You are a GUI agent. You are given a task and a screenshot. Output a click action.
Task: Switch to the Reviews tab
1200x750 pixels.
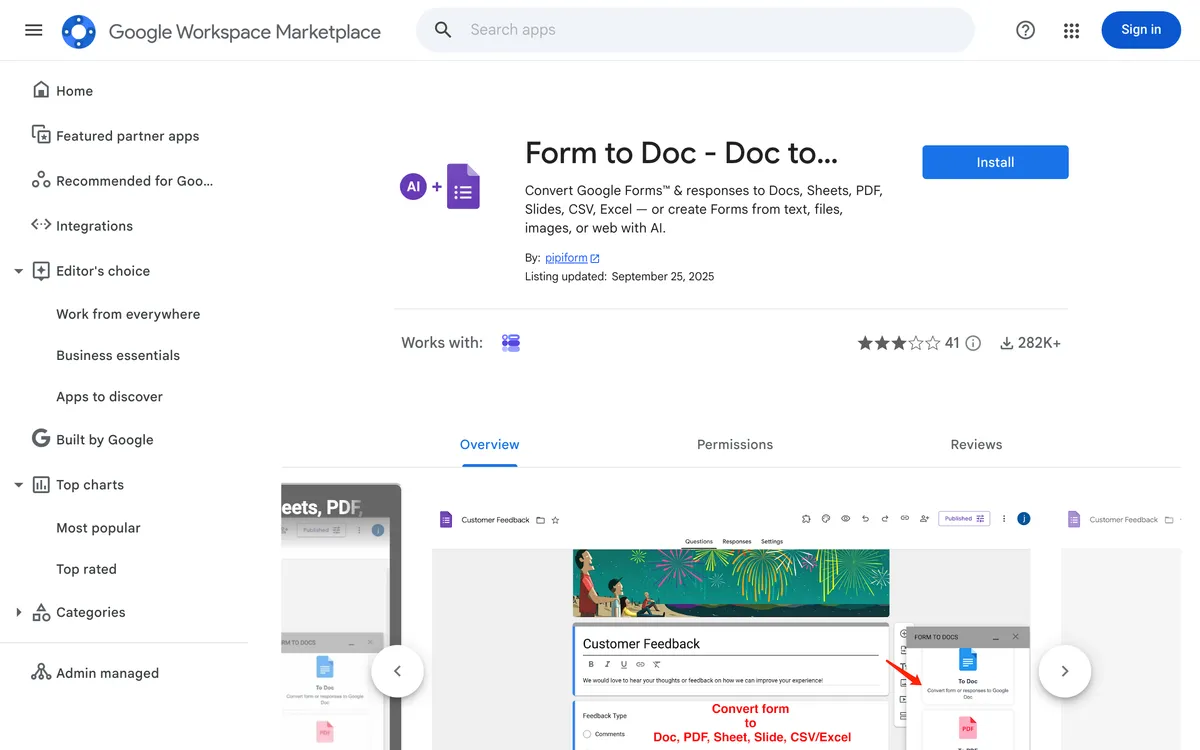point(976,444)
